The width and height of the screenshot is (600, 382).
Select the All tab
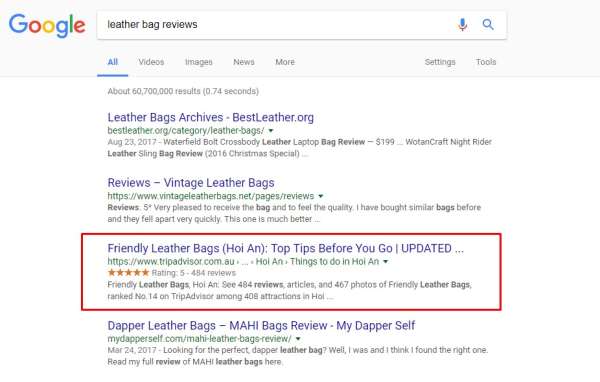point(112,62)
